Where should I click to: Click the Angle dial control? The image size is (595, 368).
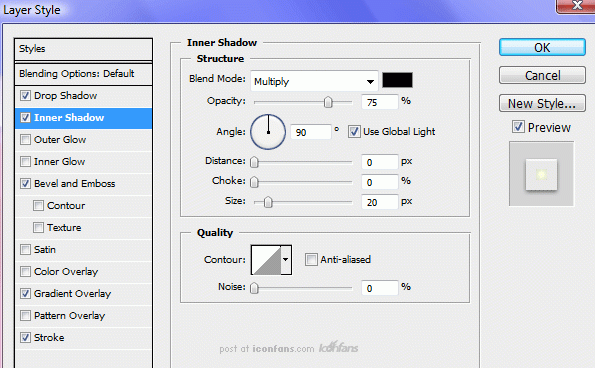[x=268, y=132]
